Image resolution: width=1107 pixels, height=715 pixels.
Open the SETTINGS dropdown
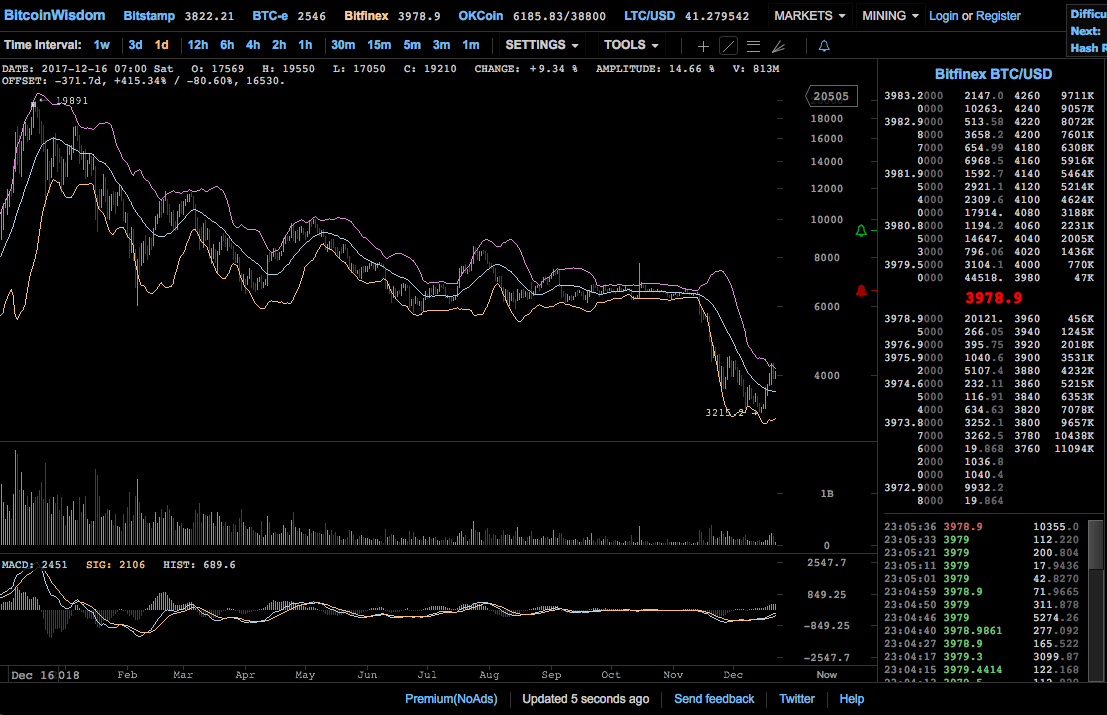(x=541, y=45)
